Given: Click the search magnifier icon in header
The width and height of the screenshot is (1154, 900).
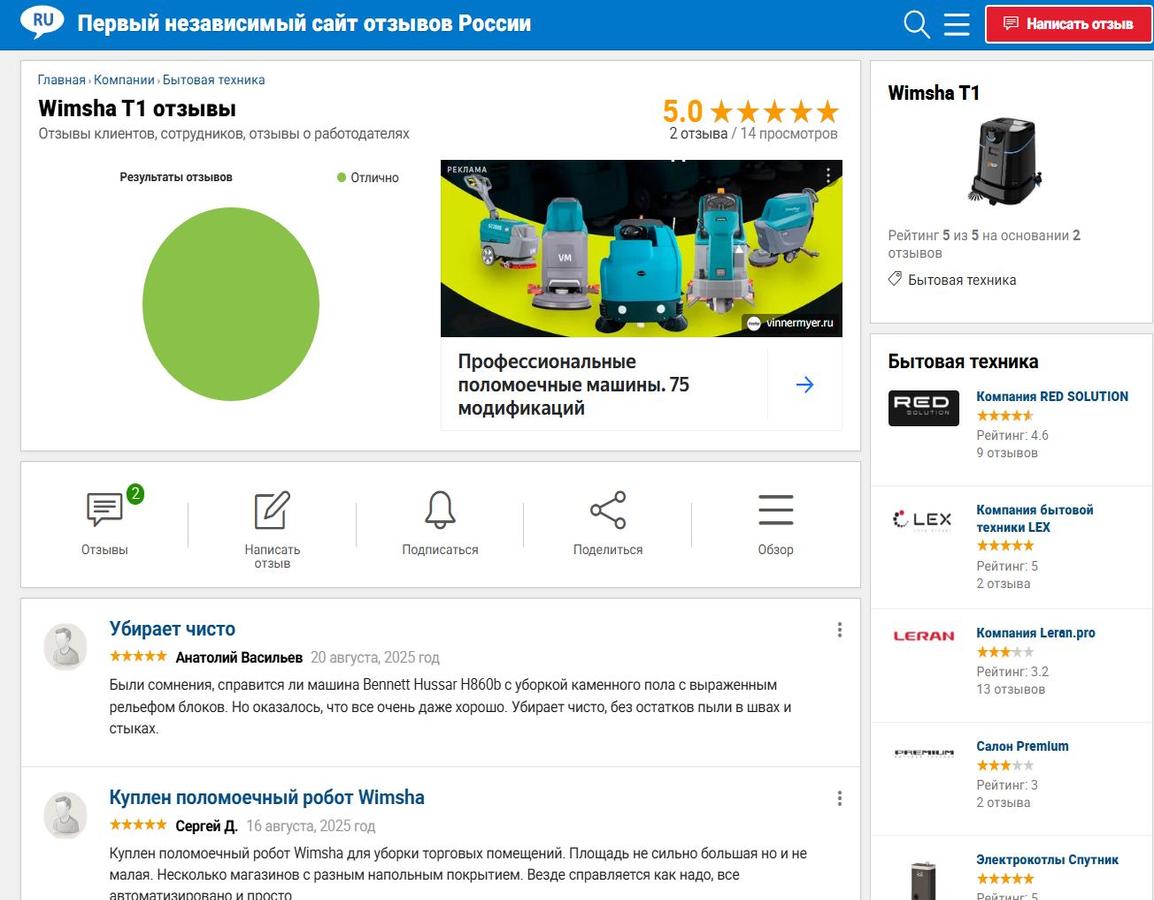Looking at the screenshot, I should pos(916,24).
